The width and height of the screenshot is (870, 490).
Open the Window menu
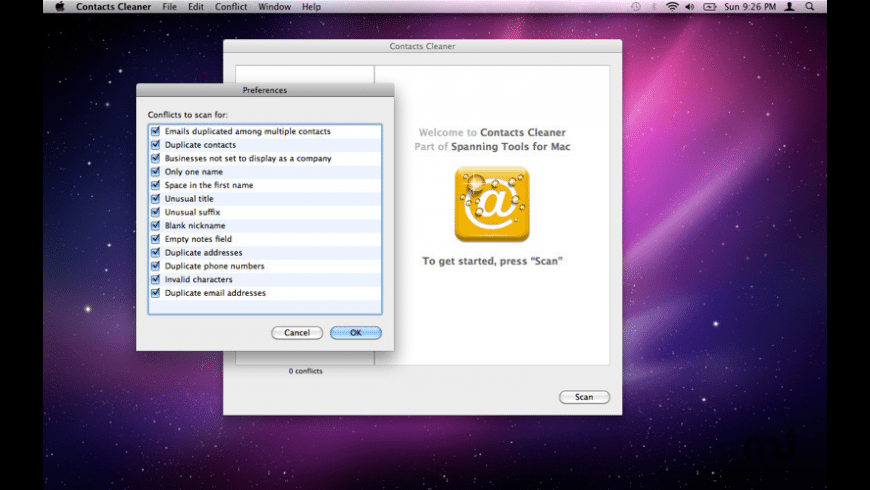coord(274,7)
